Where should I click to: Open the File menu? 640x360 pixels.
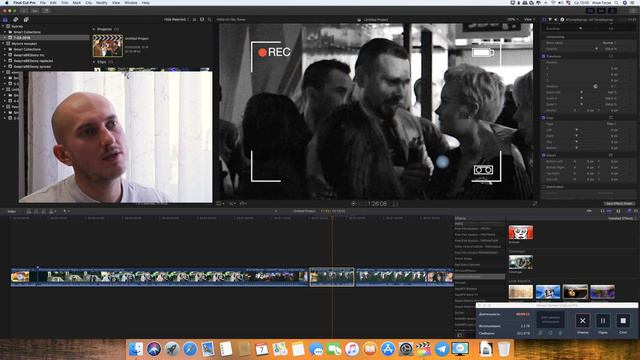[42, 2]
